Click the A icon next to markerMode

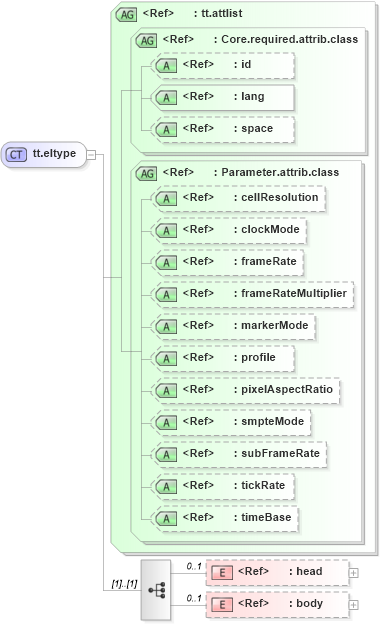(166, 327)
